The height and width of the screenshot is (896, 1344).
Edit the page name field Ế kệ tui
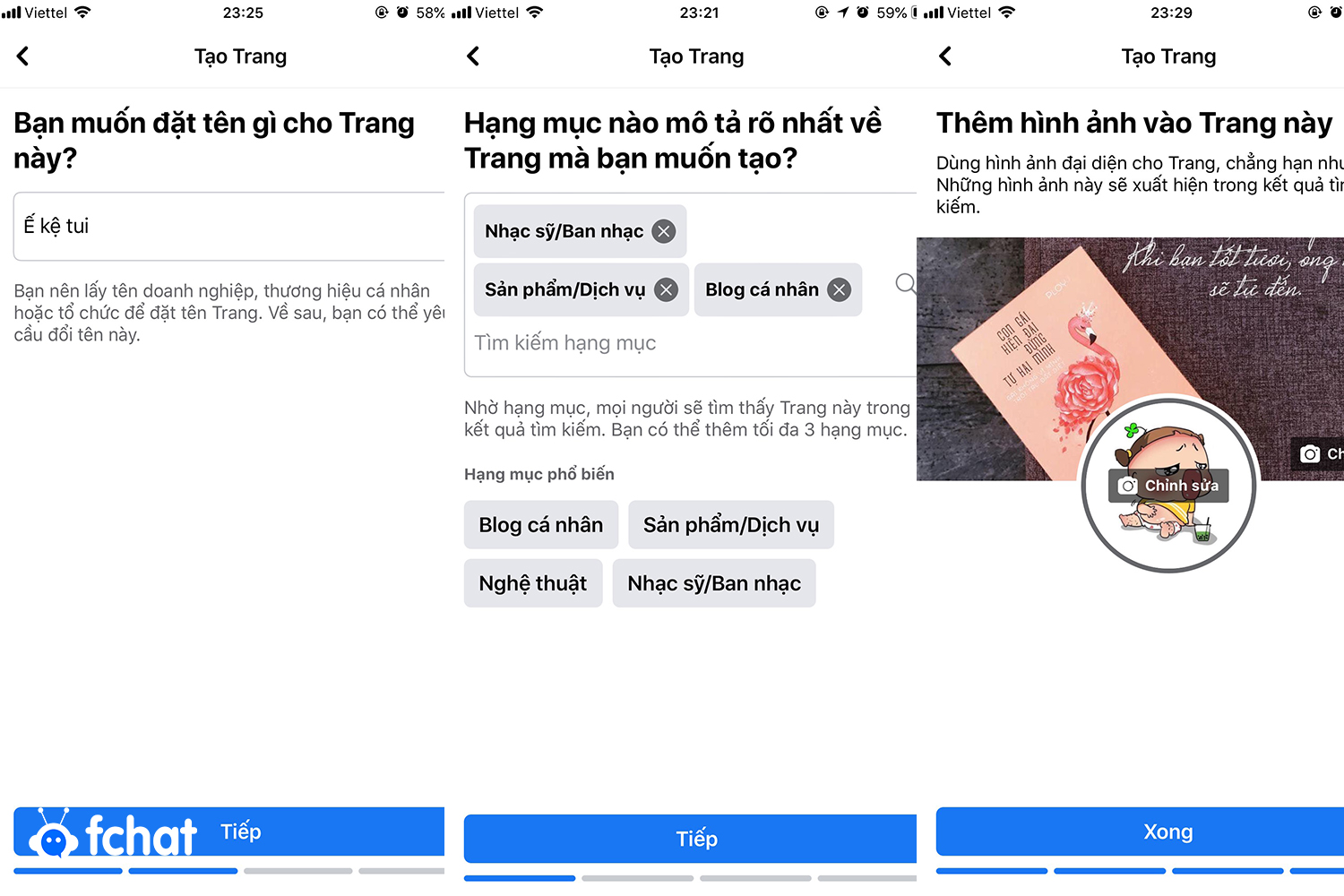pyautogui.click(x=229, y=226)
